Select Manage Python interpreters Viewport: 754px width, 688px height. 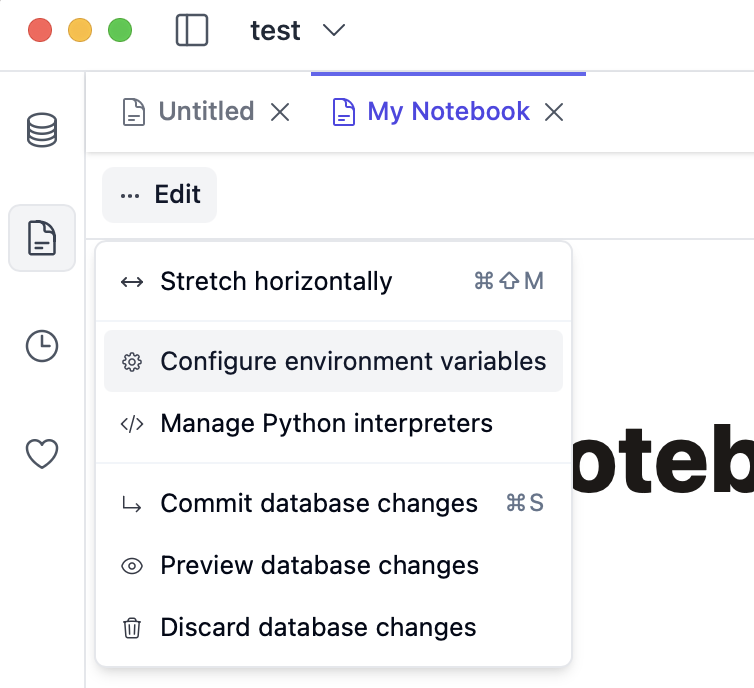click(326, 424)
